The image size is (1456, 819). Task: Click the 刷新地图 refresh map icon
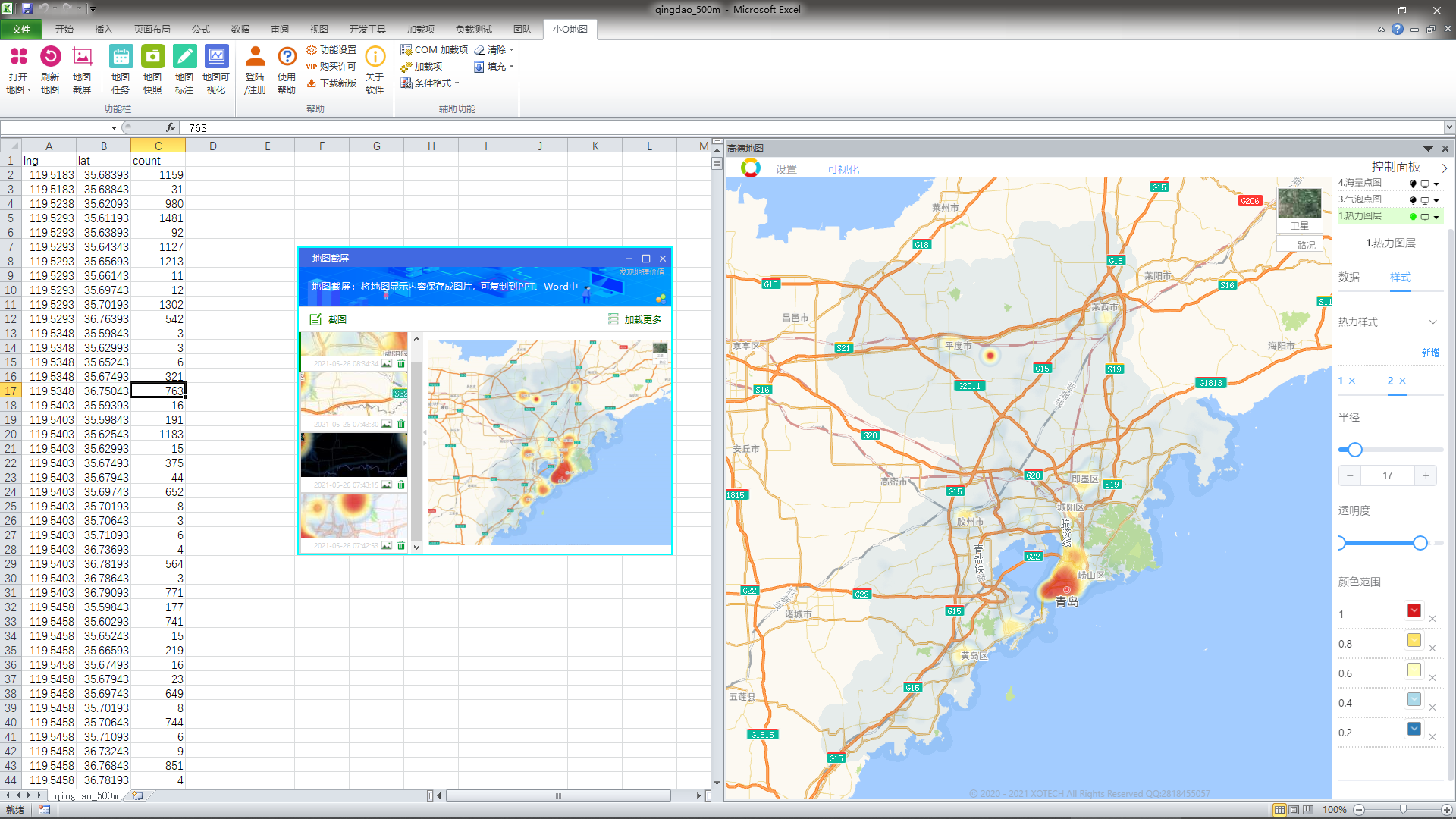tap(50, 57)
